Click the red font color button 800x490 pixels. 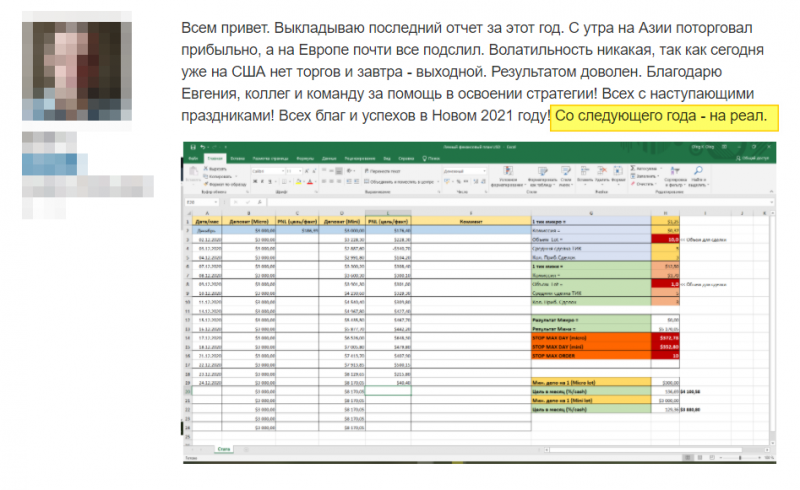click(309, 182)
